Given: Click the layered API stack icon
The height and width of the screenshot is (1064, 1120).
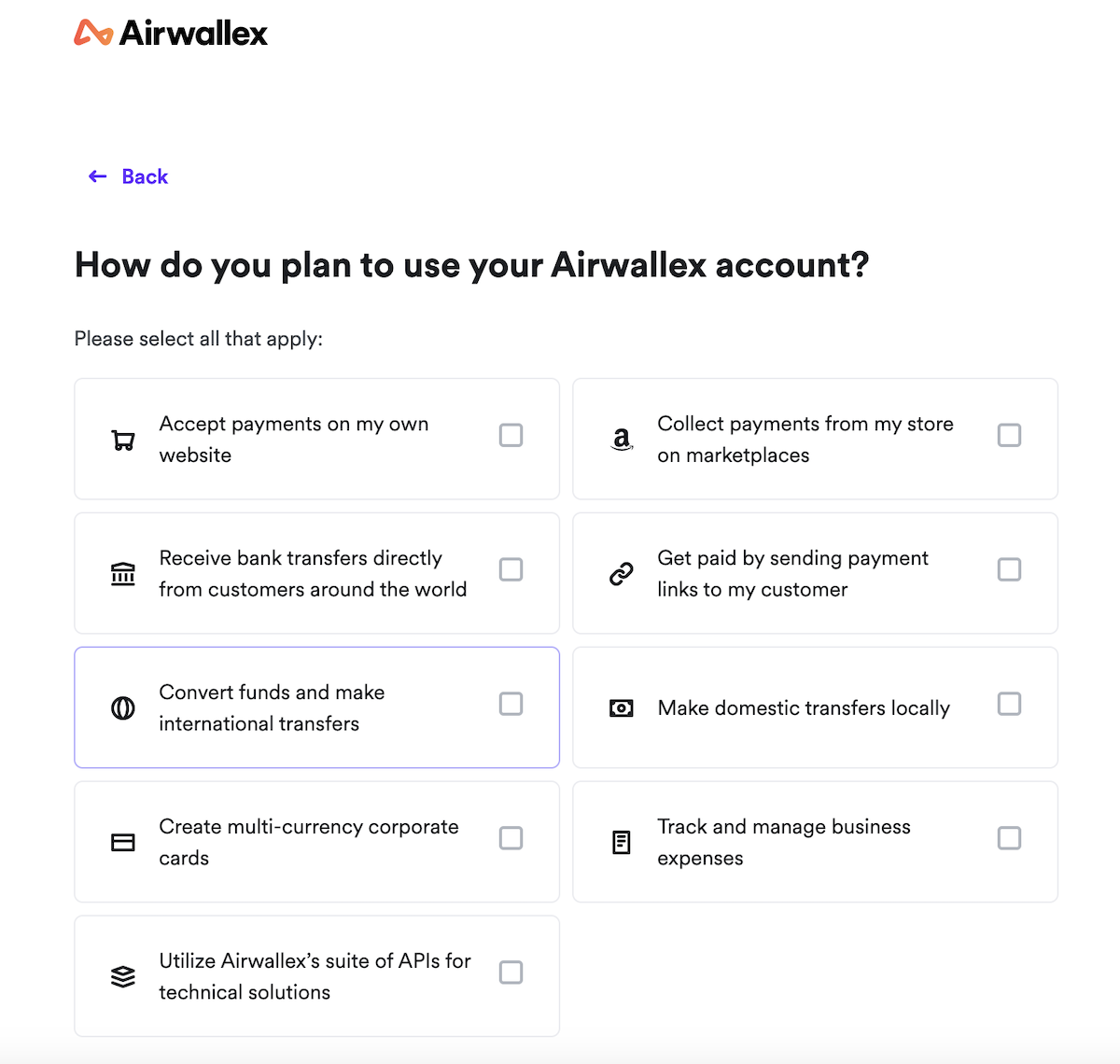Looking at the screenshot, I should (122, 976).
